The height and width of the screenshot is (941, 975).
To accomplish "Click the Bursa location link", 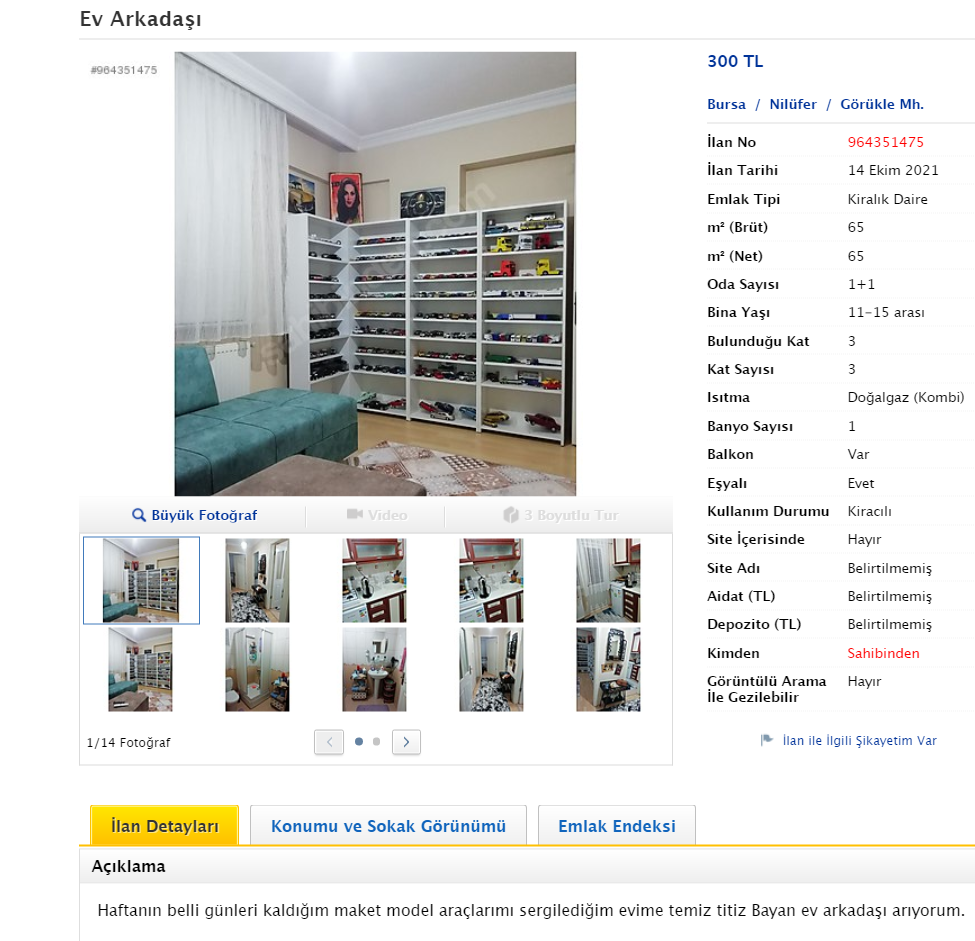I will click(x=726, y=104).
